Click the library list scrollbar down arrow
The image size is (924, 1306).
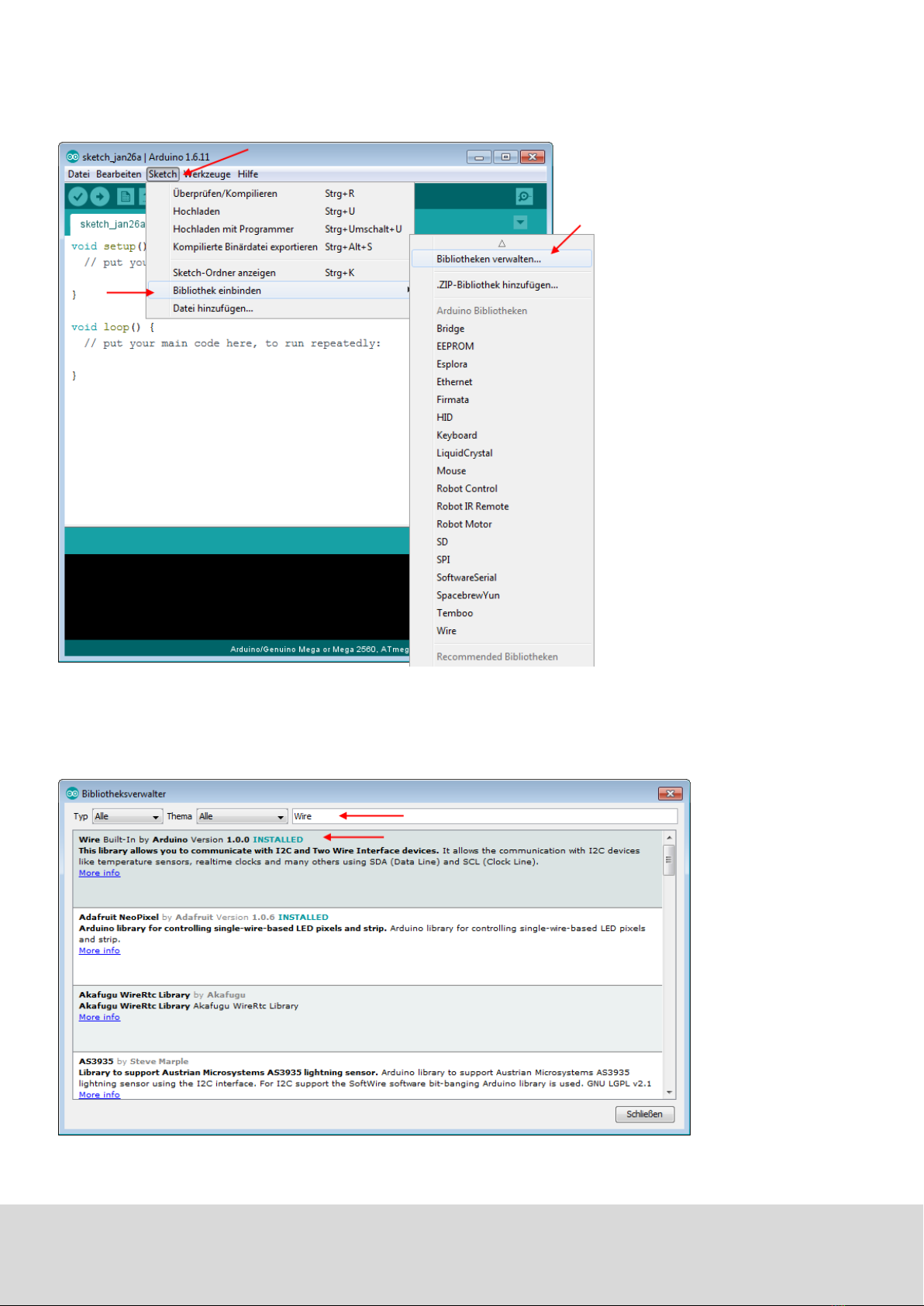click(669, 1093)
